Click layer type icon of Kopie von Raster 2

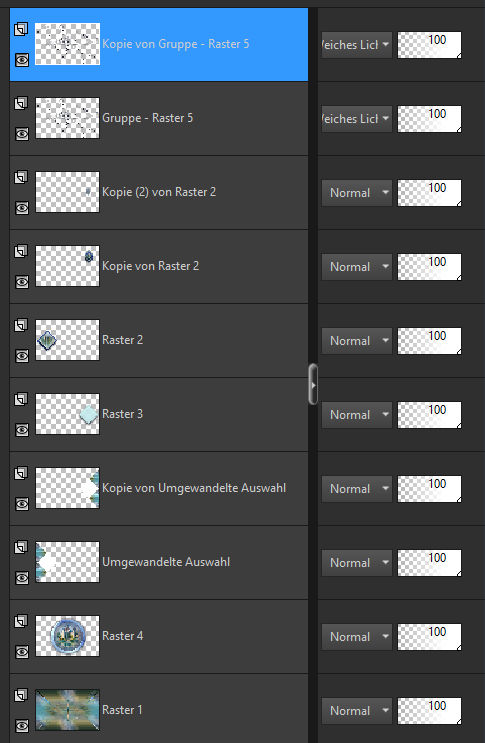[x=21, y=251]
